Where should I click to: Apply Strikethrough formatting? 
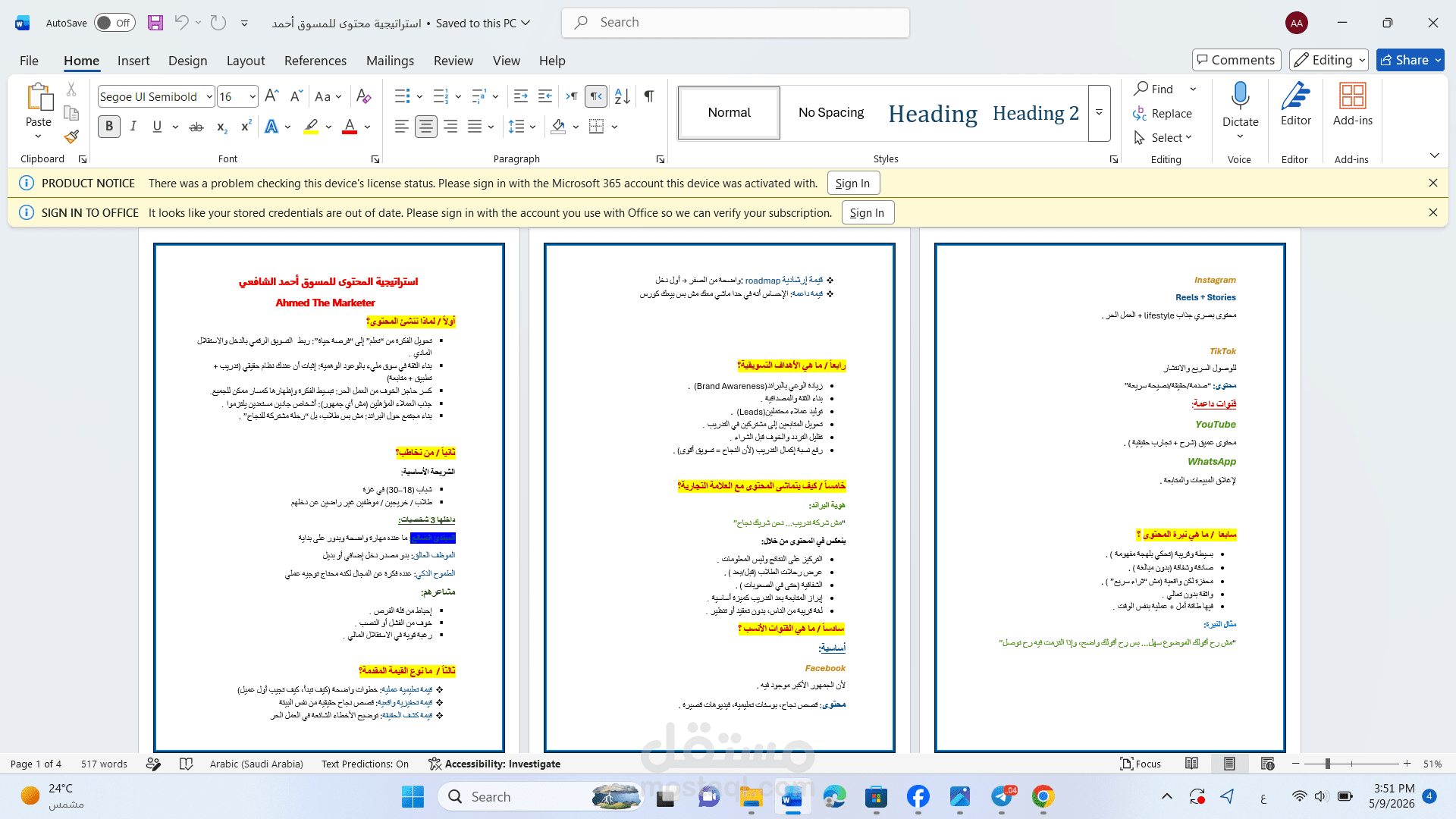pos(196,127)
